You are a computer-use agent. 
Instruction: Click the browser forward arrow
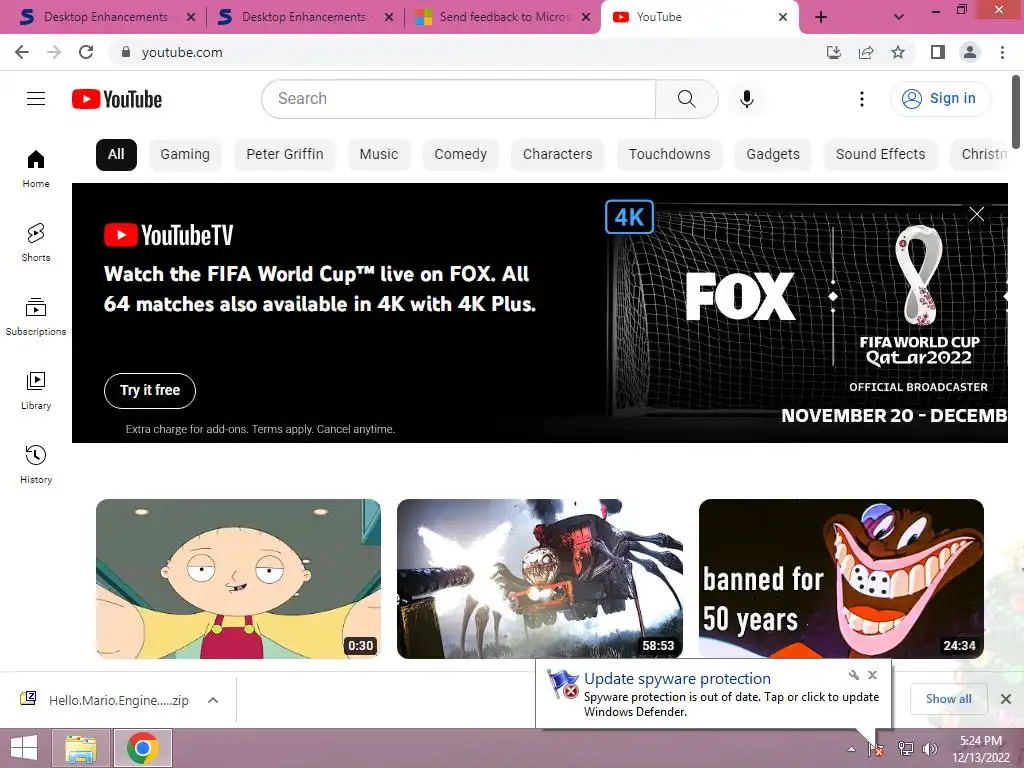pyautogui.click(x=54, y=52)
